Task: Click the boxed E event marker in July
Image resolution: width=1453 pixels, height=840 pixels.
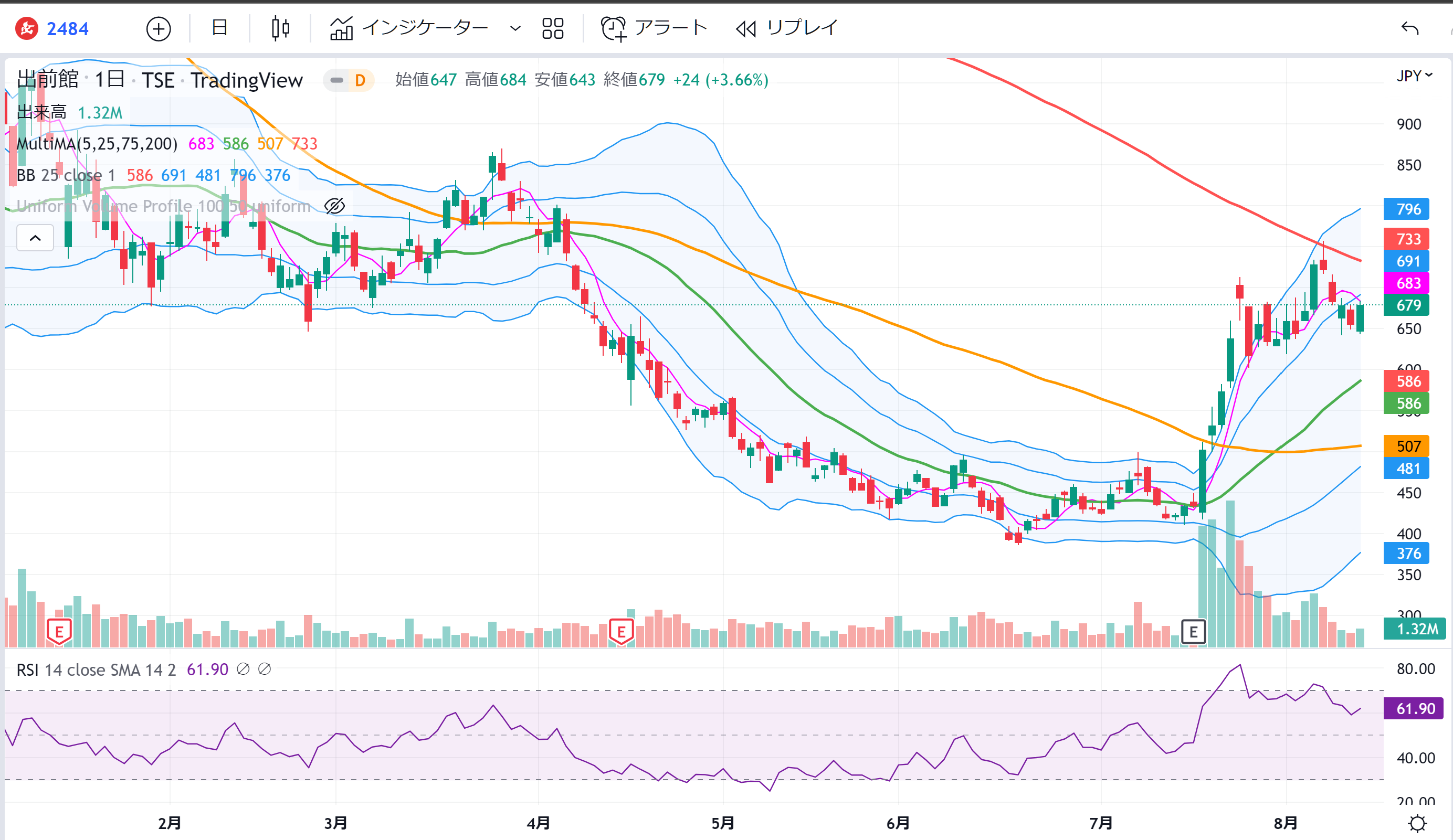Action: [1194, 632]
